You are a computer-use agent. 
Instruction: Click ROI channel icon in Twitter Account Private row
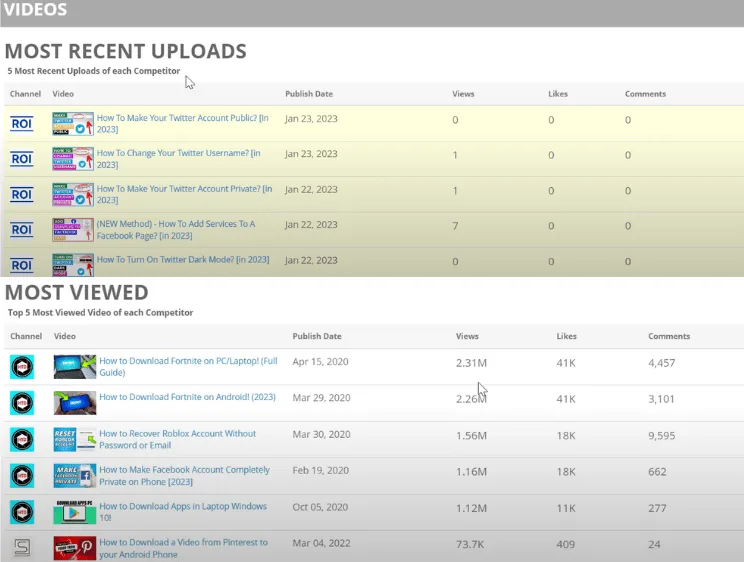tap(22, 195)
